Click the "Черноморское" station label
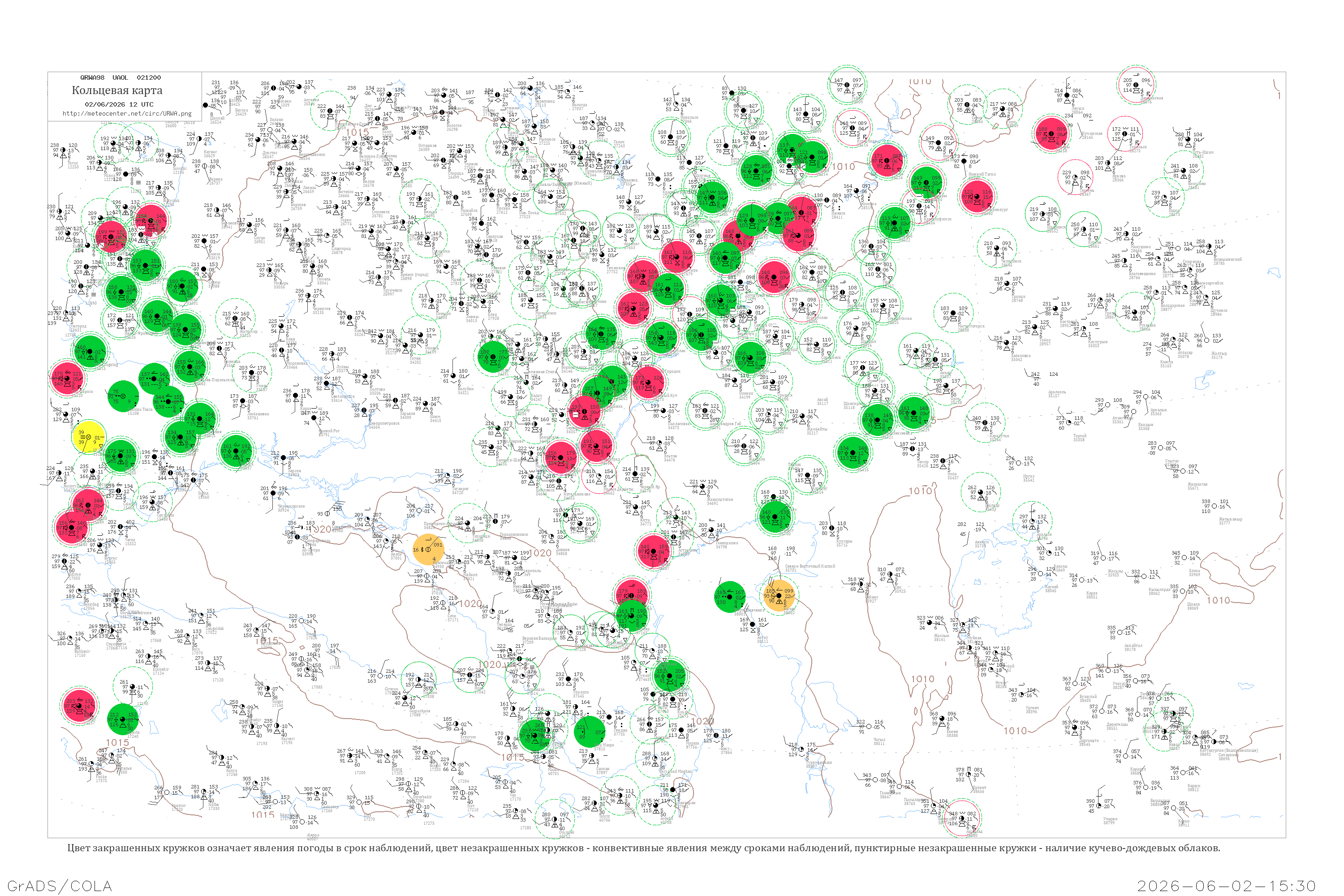The image size is (1344, 896). (x=291, y=506)
